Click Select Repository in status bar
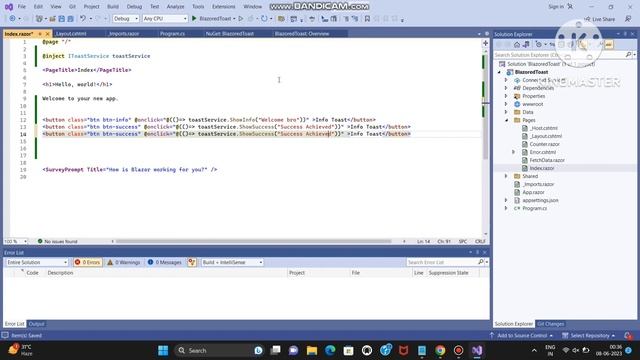The height and width of the screenshot is (360, 640). click(589, 336)
